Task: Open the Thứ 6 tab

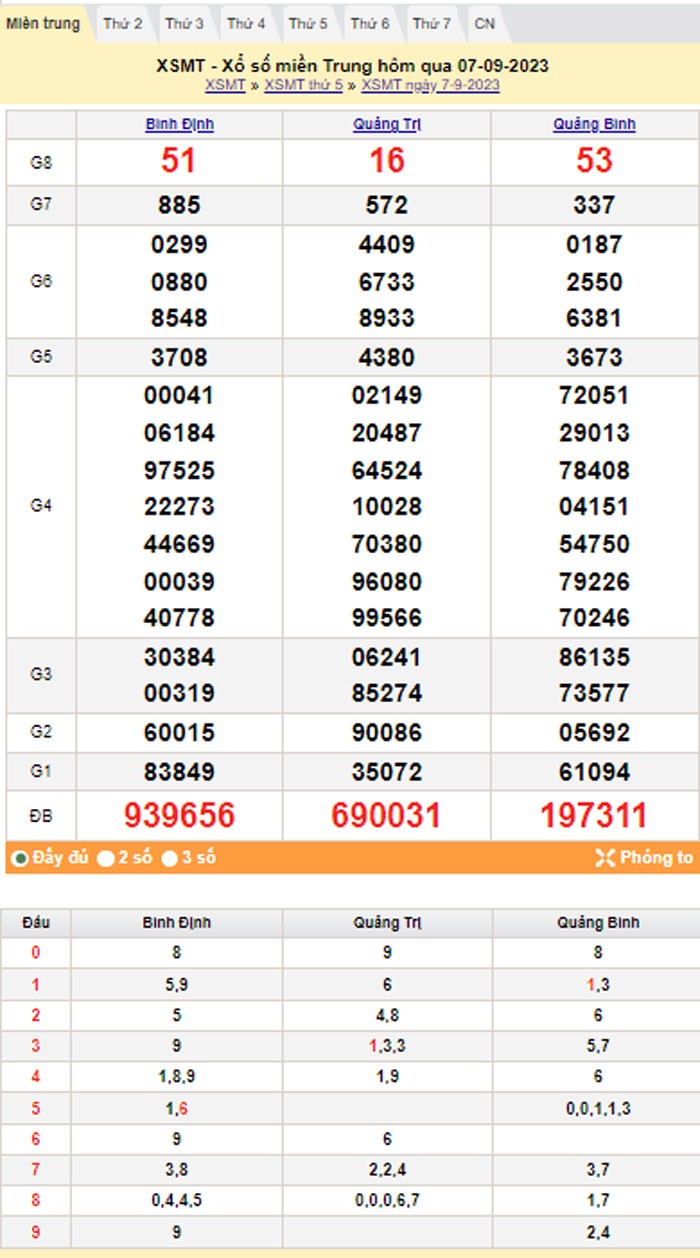Action: coord(370,23)
